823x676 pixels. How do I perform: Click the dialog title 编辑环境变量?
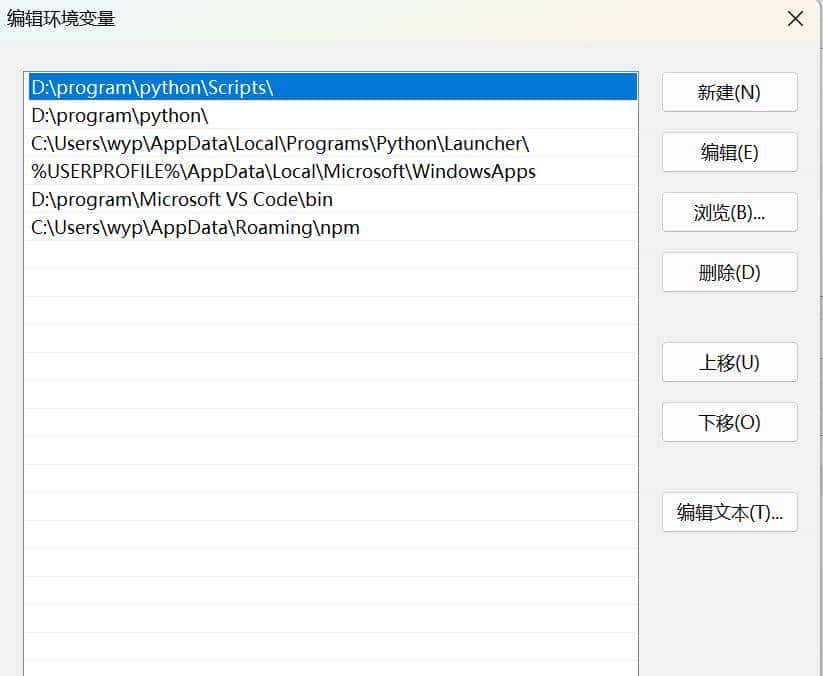(60, 17)
